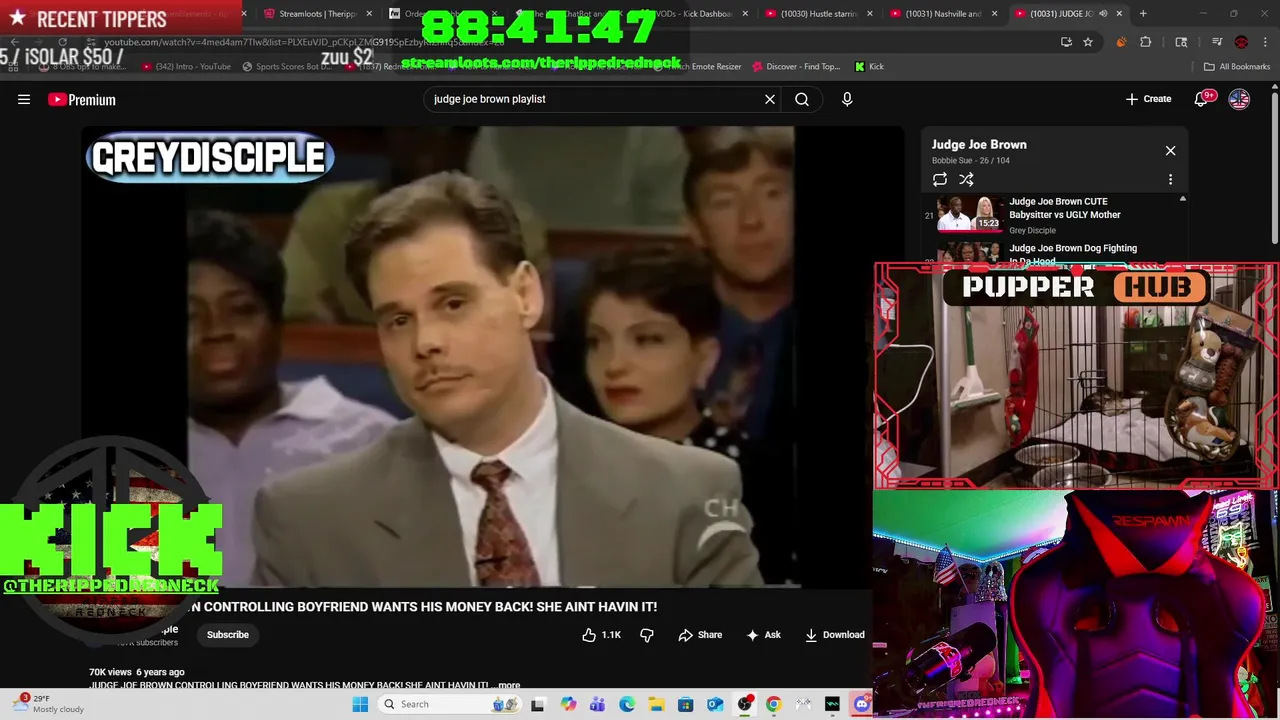Image resolution: width=1280 pixels, height=720 pixels.
Task: Mute the (10031) JUDGE JOE tab audio
Action: (1103, 14)
